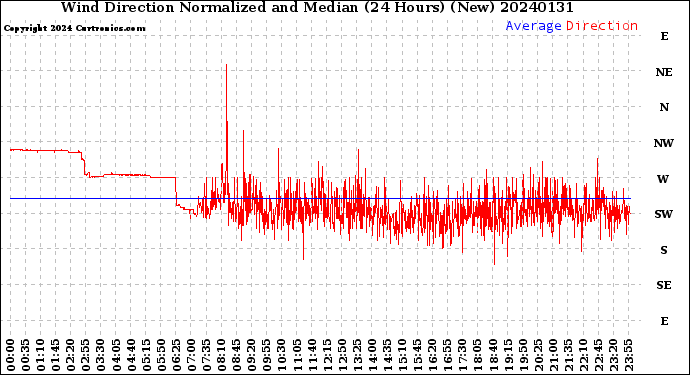
Task: Click the 00:35 time label
Action: pyautogui.click(x=26, y=355)
